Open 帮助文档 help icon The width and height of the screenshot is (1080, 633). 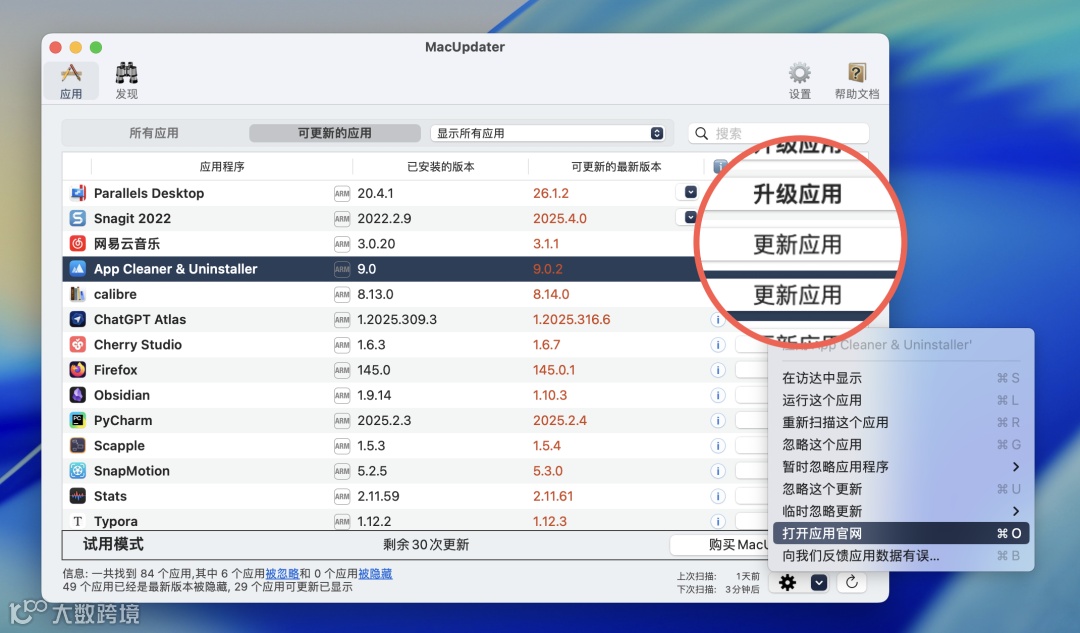pyautogui.click(x=856, y=81)
